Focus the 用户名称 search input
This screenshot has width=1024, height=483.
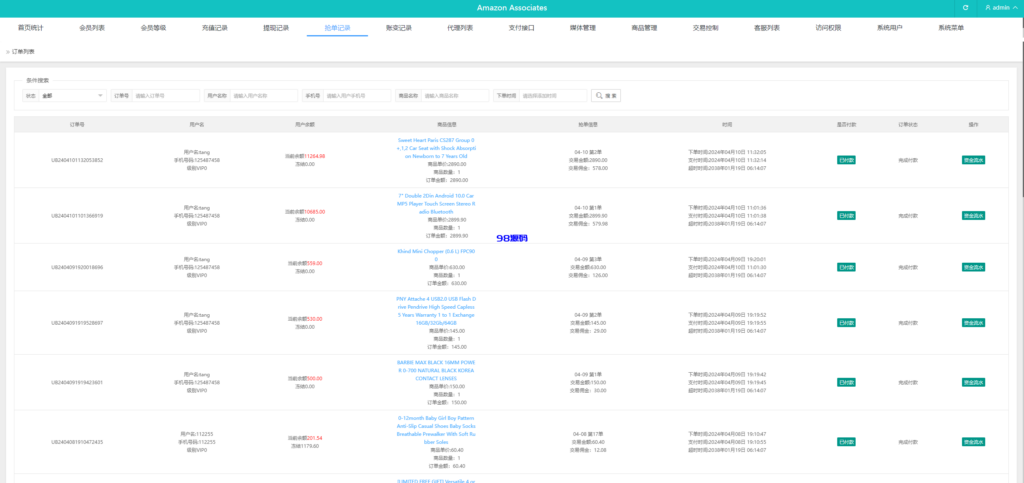tap(264, 95)
